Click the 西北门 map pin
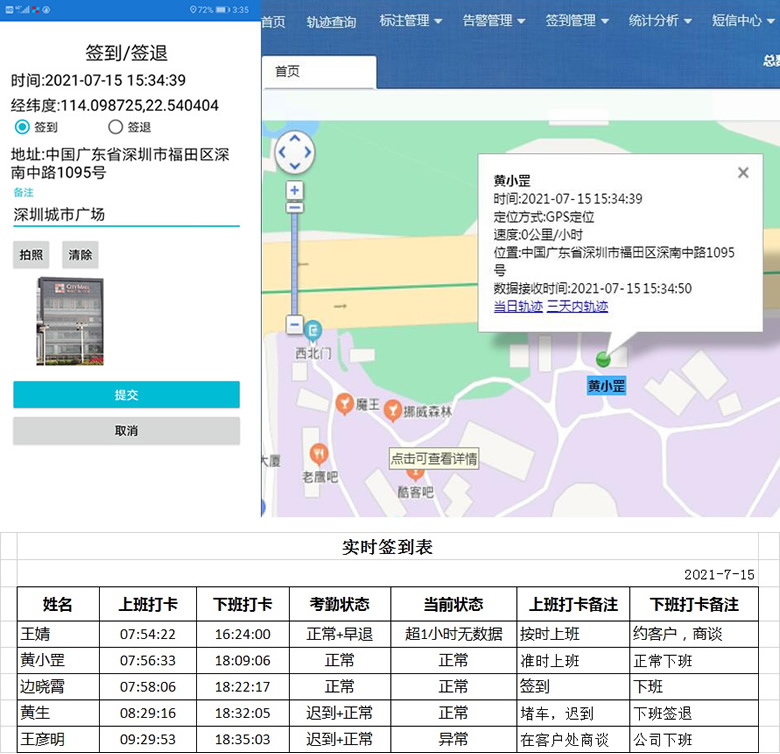 (x=313, y=332)
